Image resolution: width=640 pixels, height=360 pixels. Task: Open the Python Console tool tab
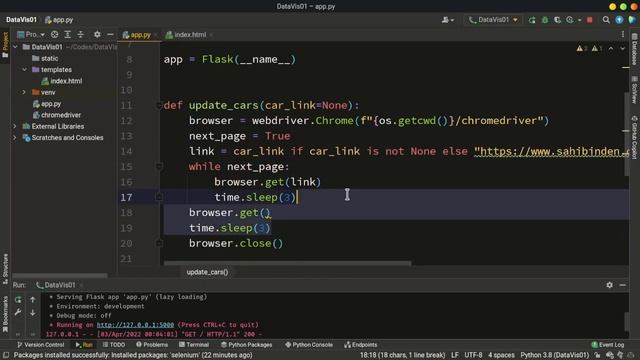point(309,345)
